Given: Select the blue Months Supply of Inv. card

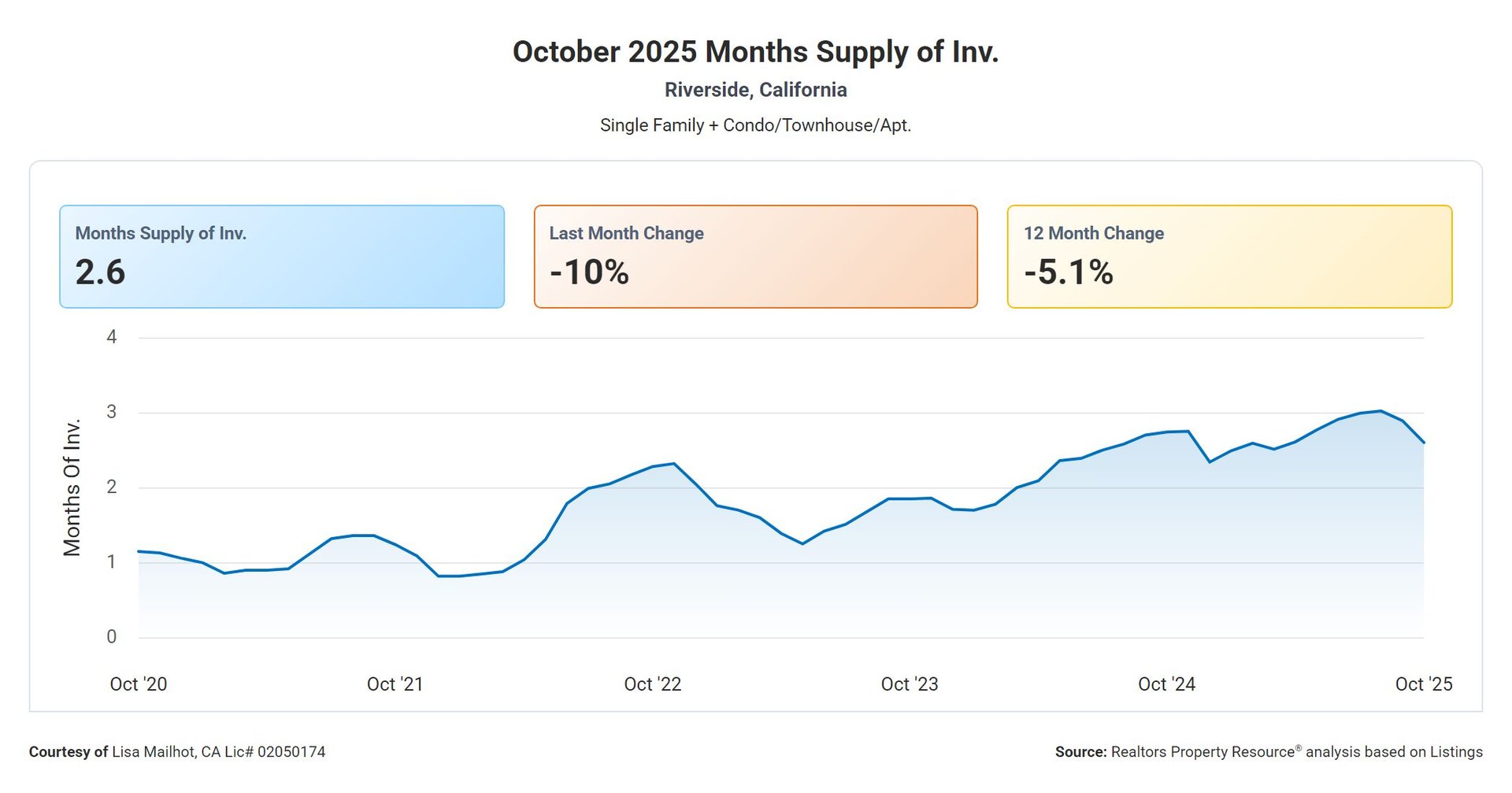Looking at the screenshot, I should click(x=281, y=257).
